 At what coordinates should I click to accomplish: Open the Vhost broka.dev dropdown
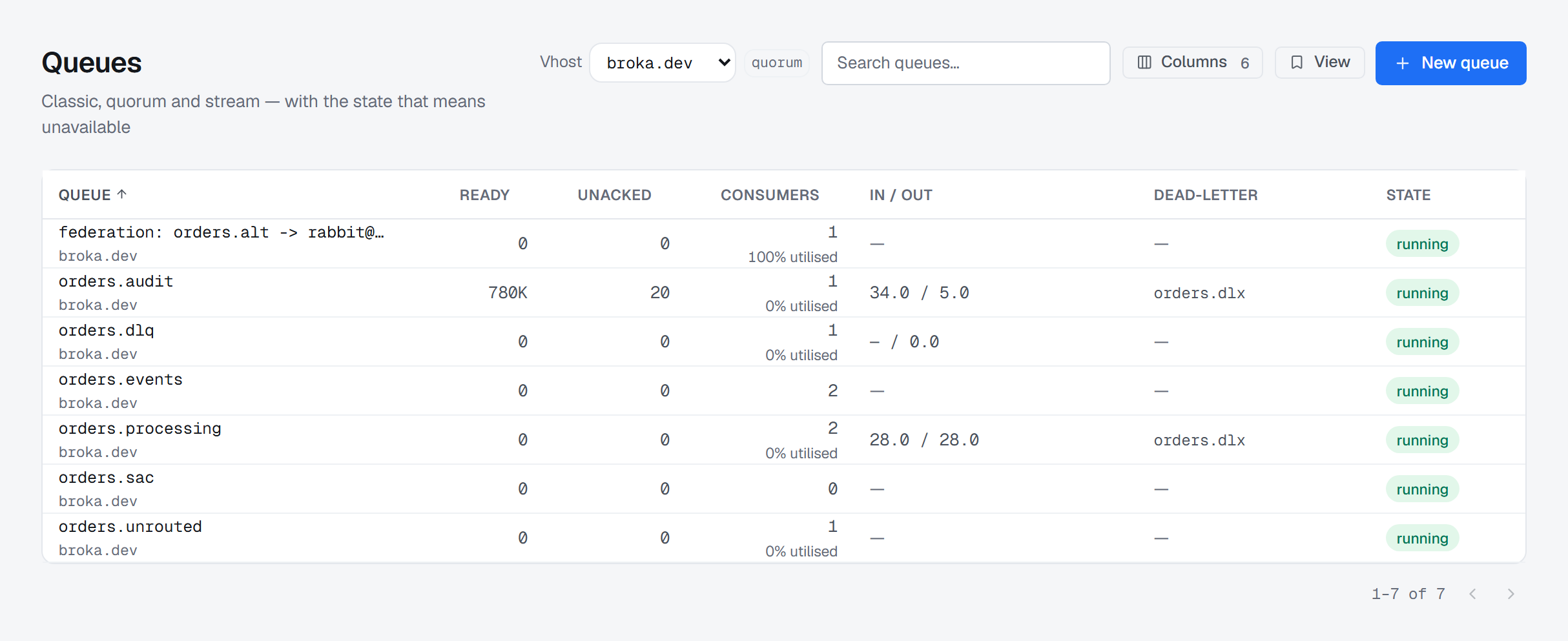tap(663, 63)
